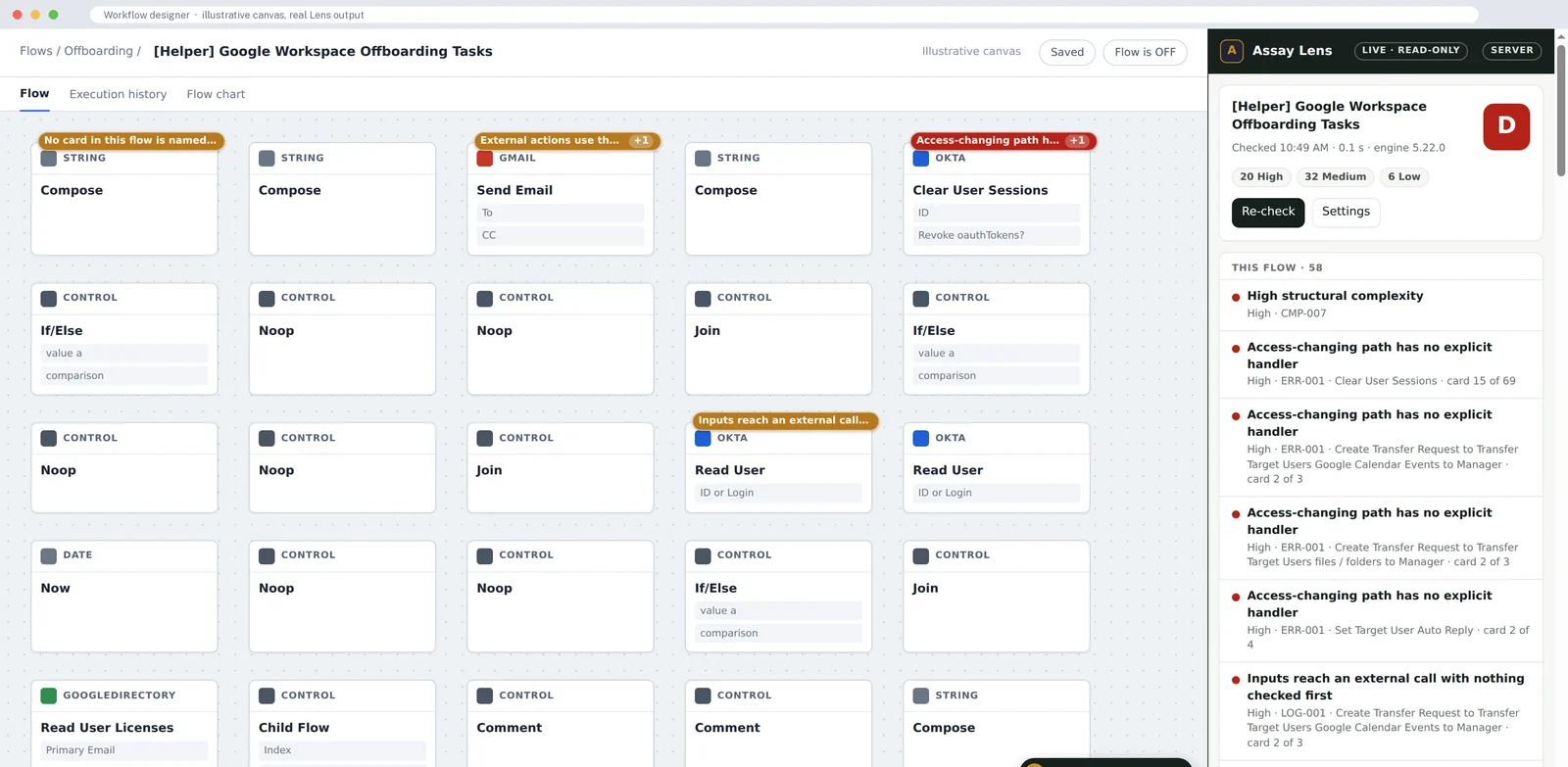
Task: Select the Clear User Sessions card title
Action: point(980,191)
